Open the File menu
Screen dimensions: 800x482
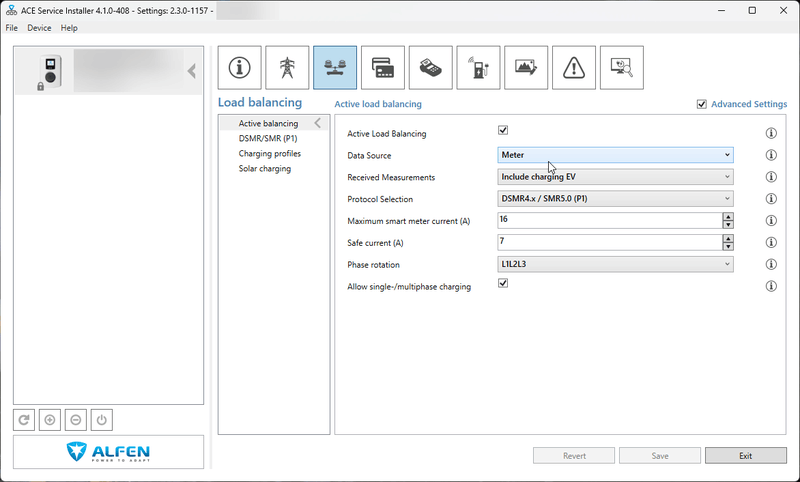coord(11,28)
